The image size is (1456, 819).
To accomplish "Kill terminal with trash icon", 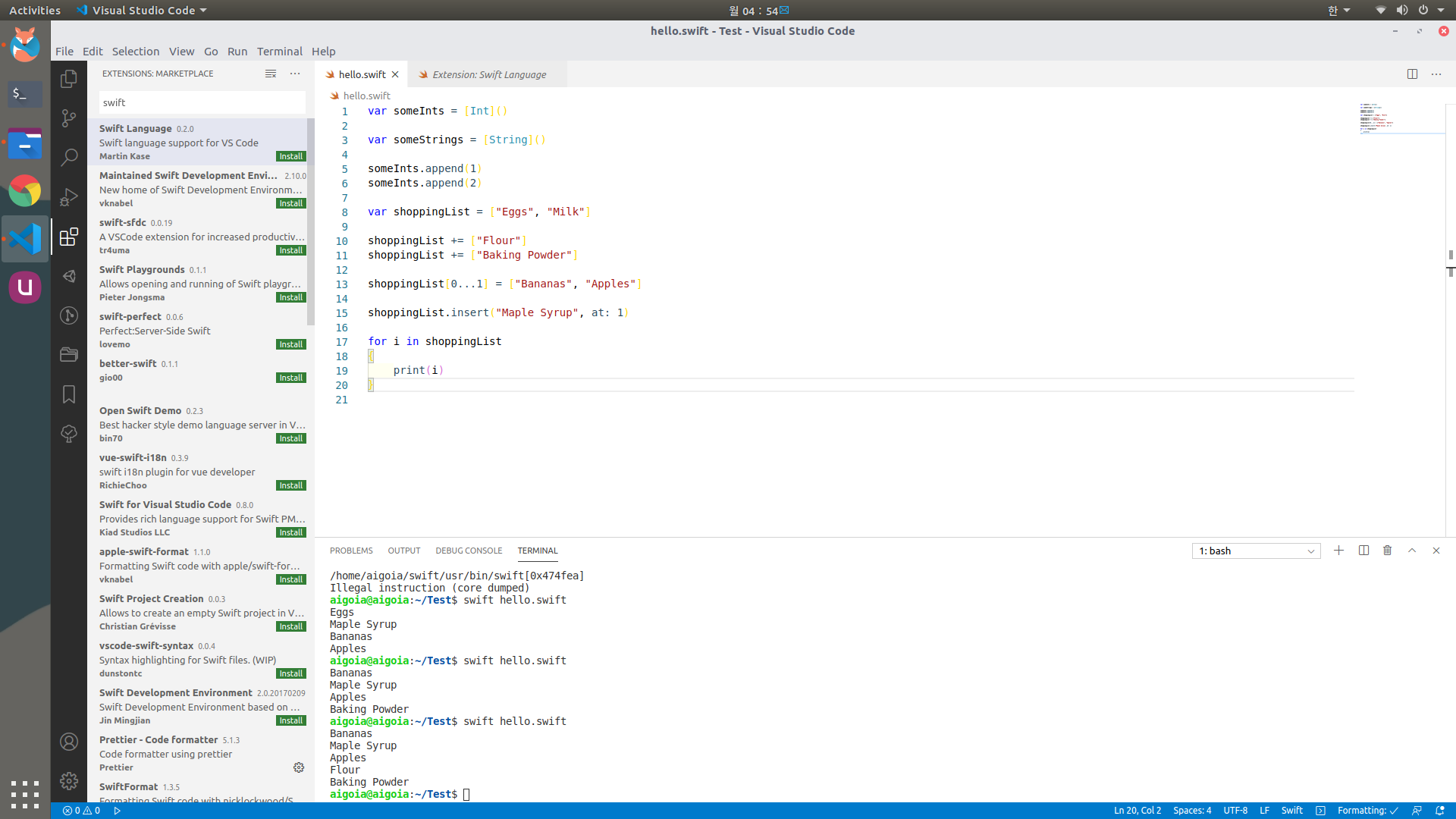I will tap(1387, 551).
